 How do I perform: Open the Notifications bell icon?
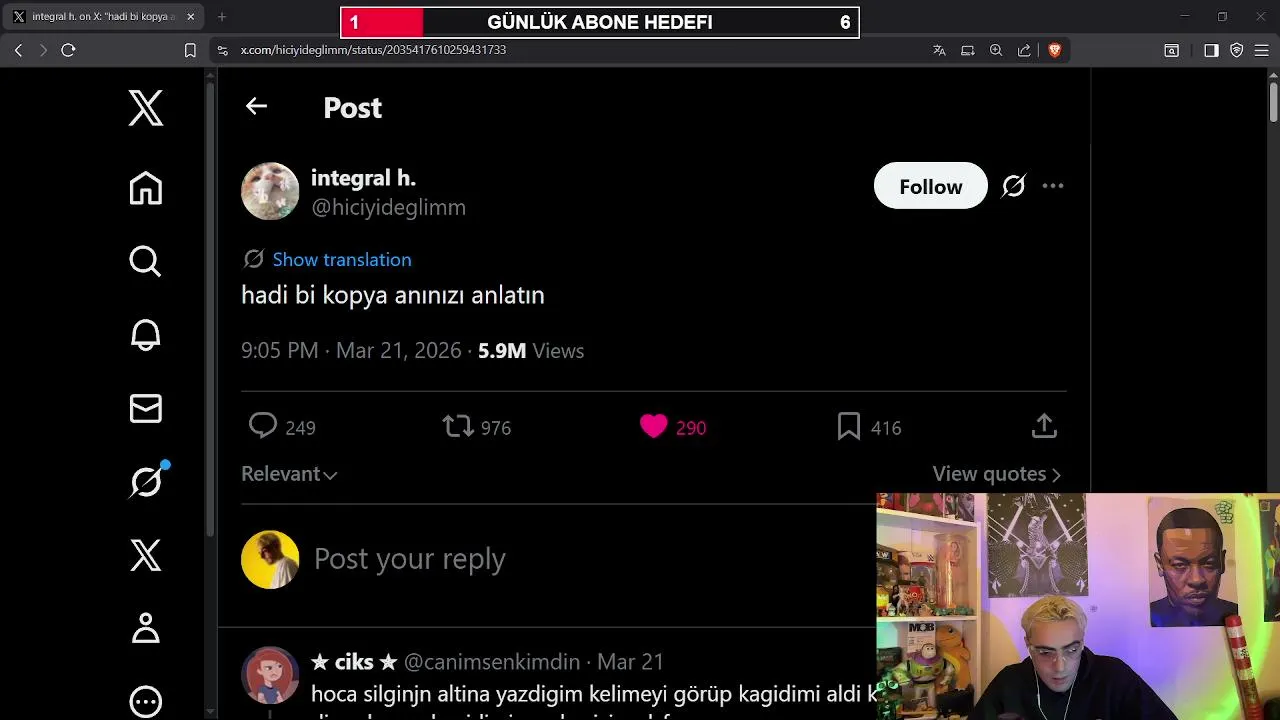pos(146,335)
